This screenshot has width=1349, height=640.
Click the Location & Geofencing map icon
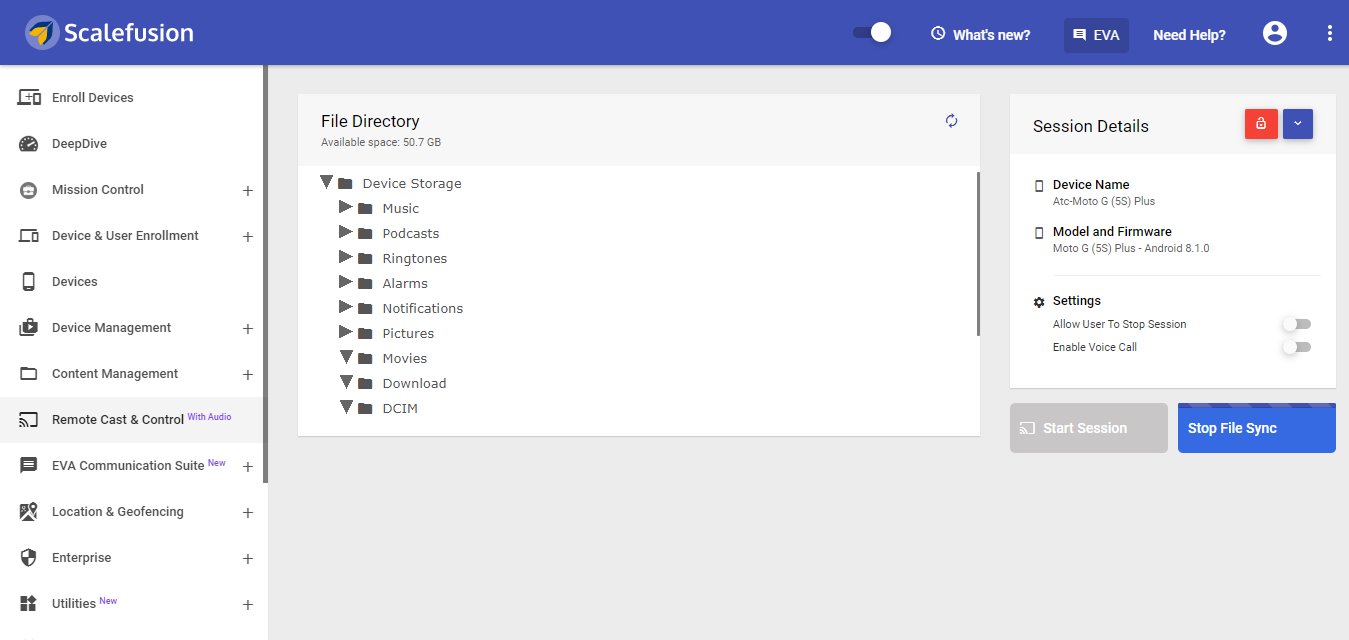pyautogui.click(x=29, y=512)
